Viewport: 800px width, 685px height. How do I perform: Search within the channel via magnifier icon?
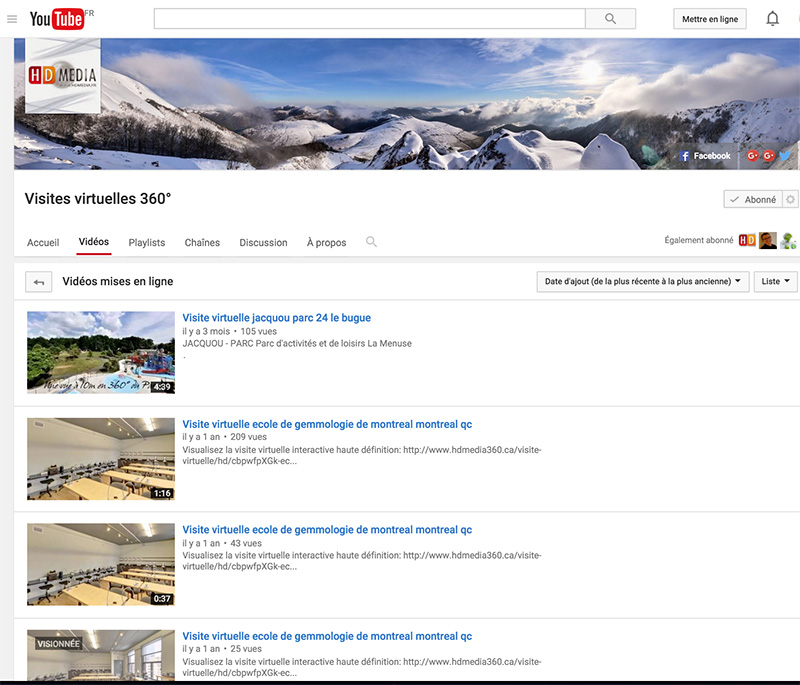tap(372, 242)
